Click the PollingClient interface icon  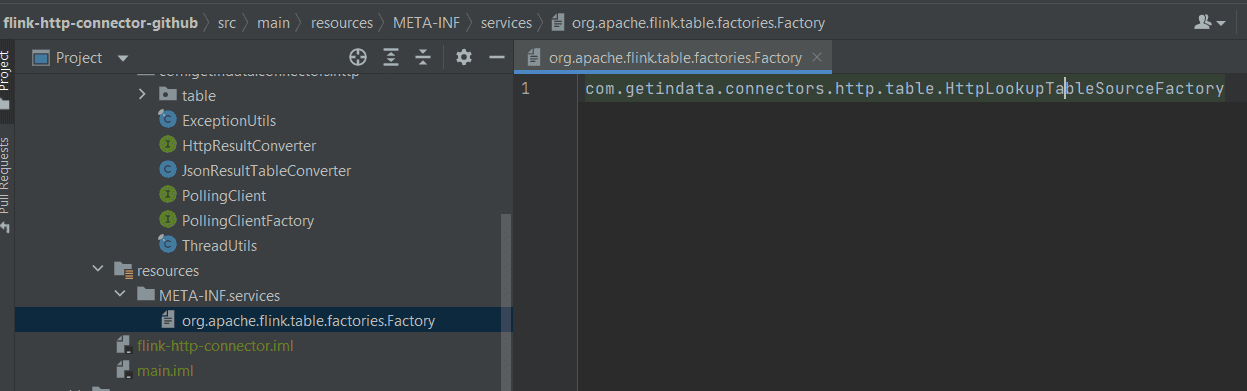pos(167,195)
